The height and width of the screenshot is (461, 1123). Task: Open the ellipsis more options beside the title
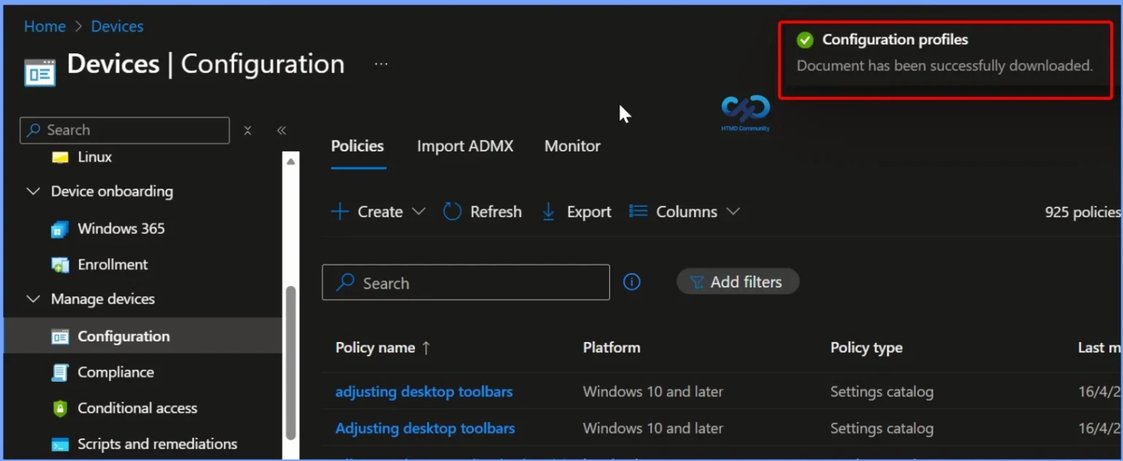[x=381, y=64]
